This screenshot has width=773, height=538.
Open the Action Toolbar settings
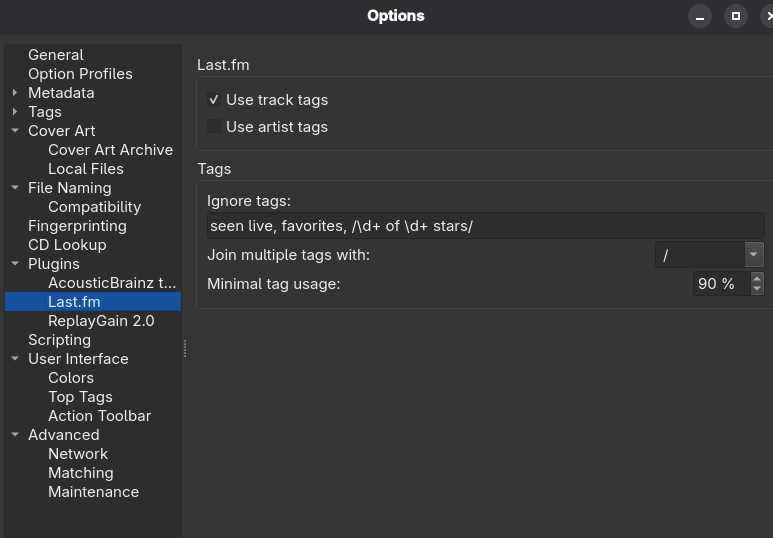click(x=99, y=416)
